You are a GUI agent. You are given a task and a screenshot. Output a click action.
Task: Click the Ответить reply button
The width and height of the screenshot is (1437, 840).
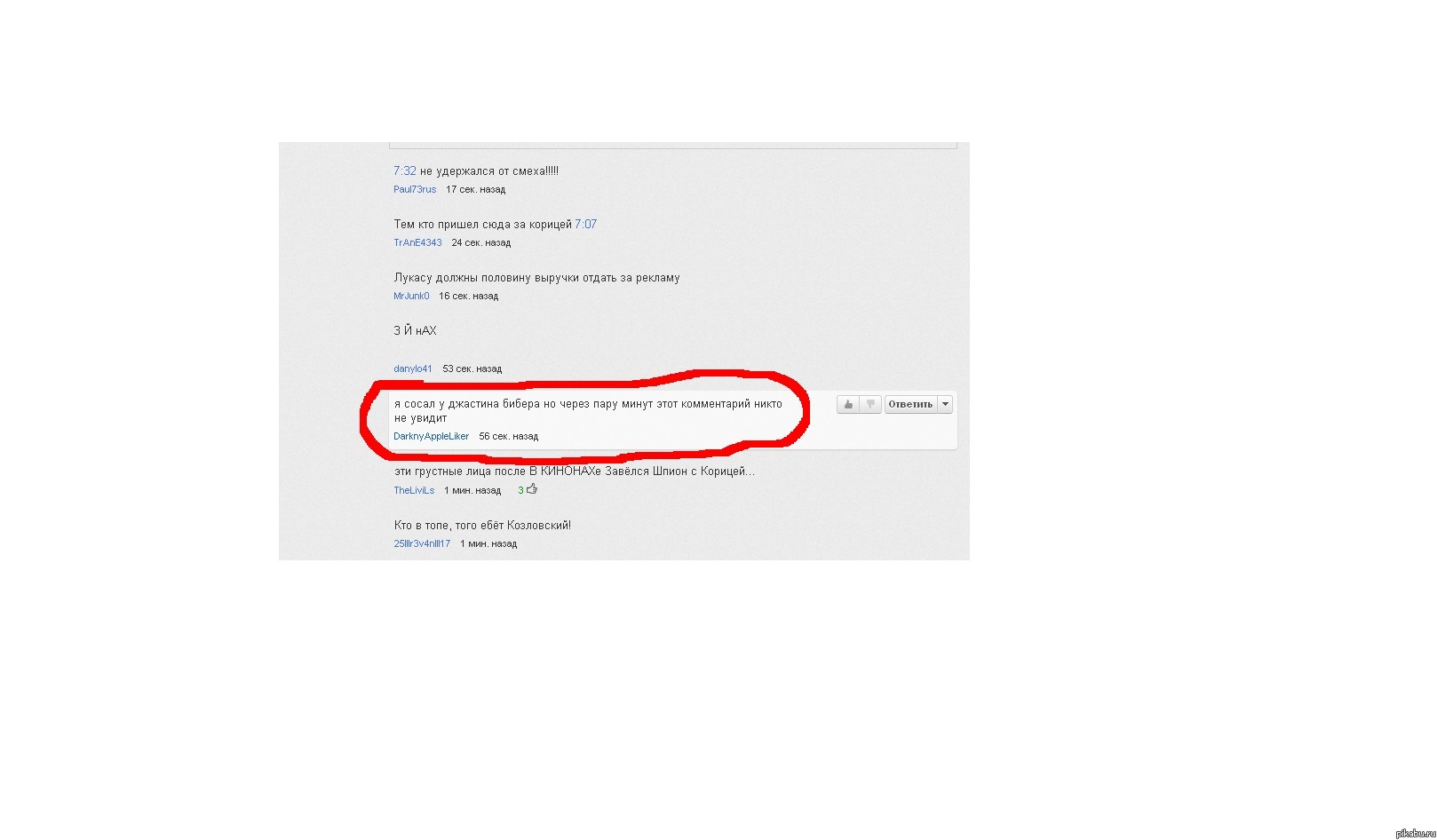click(x=910, y=404)
